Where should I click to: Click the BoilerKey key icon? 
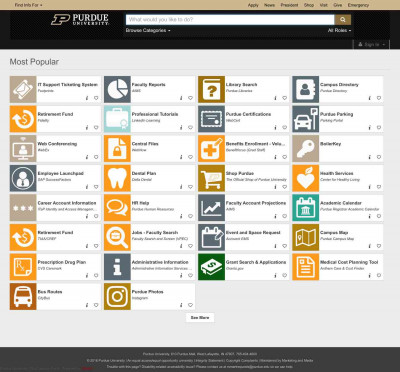click(x=306, y=149)
